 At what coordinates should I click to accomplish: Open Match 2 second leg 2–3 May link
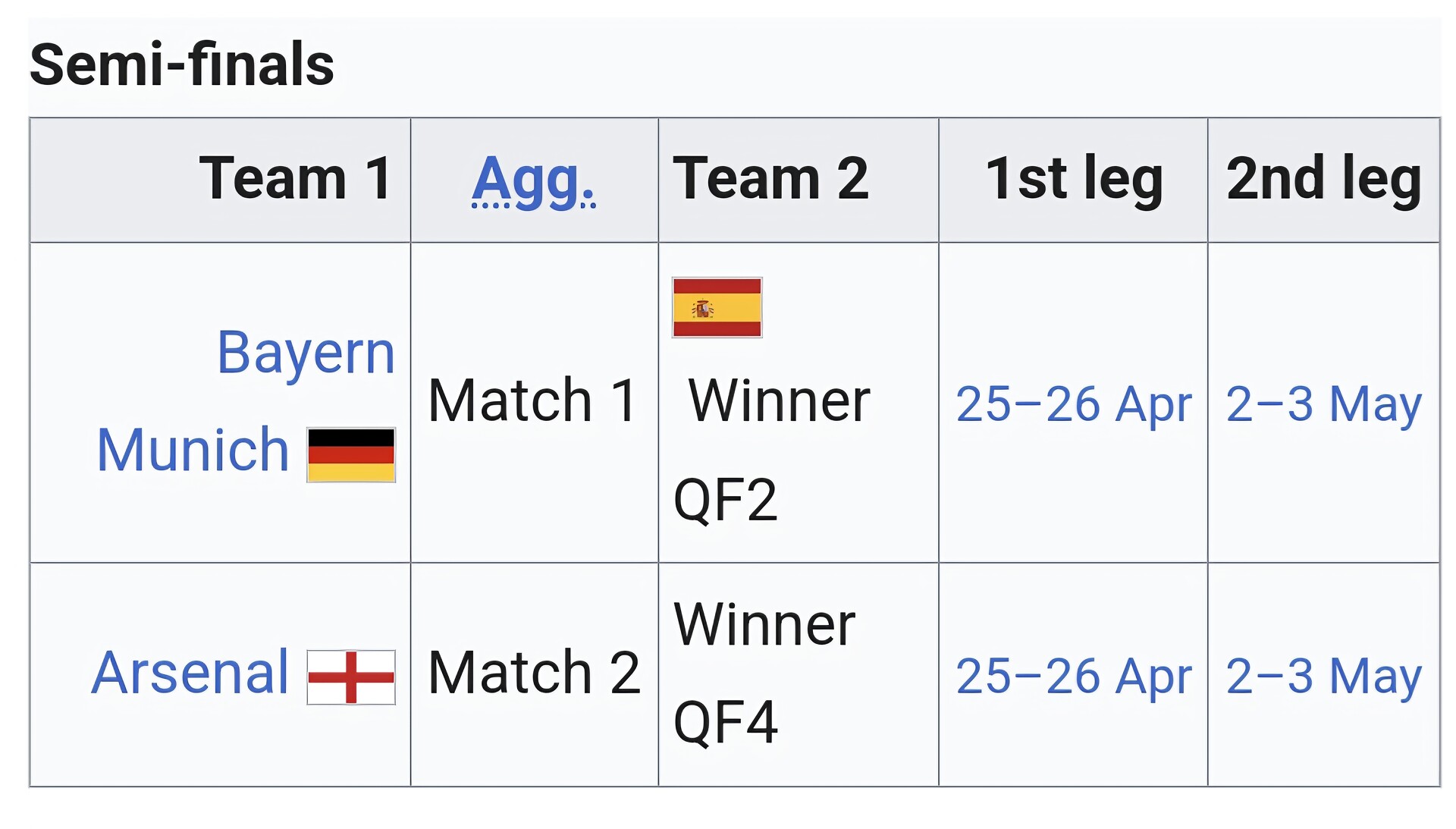pos(1323,676)
